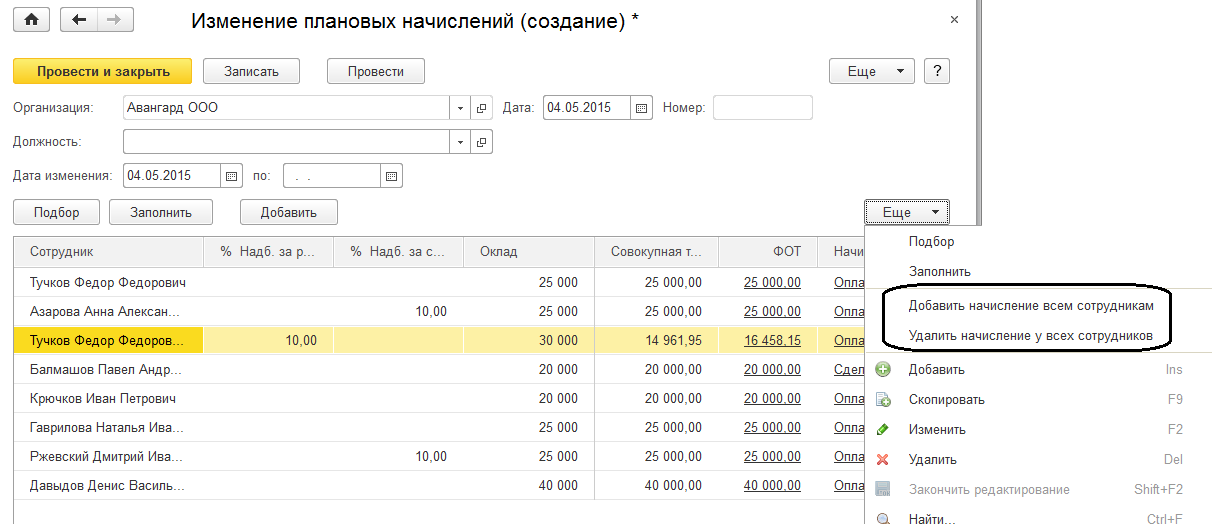Viewport: 1212px width, 524px height.
Task: Select the row for Балмашов Павел Андр...
Action: pyautogui.click(x=107, y=370)
